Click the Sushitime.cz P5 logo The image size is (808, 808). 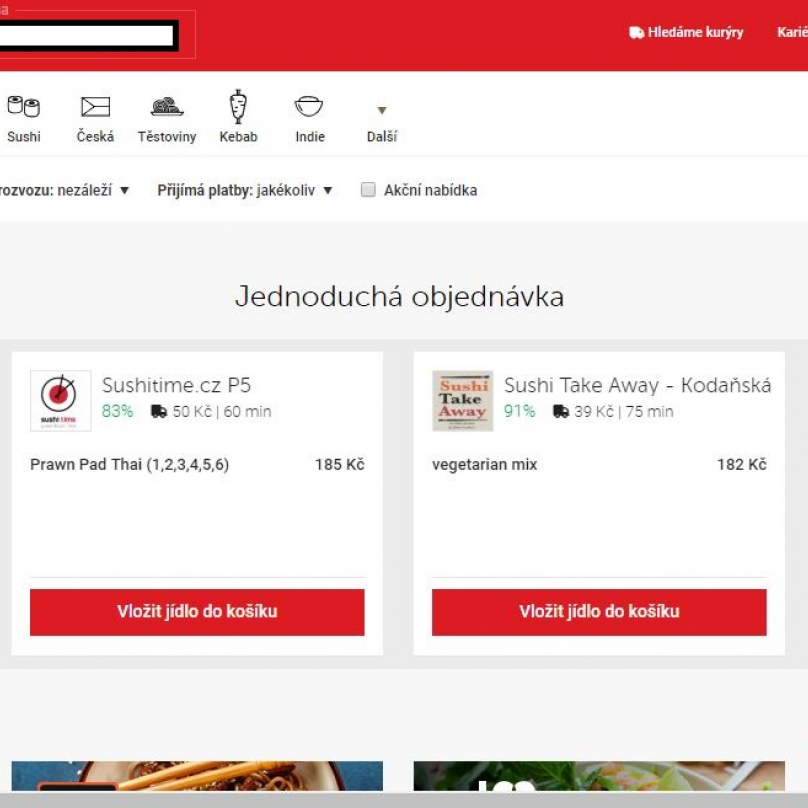(61, 400)
